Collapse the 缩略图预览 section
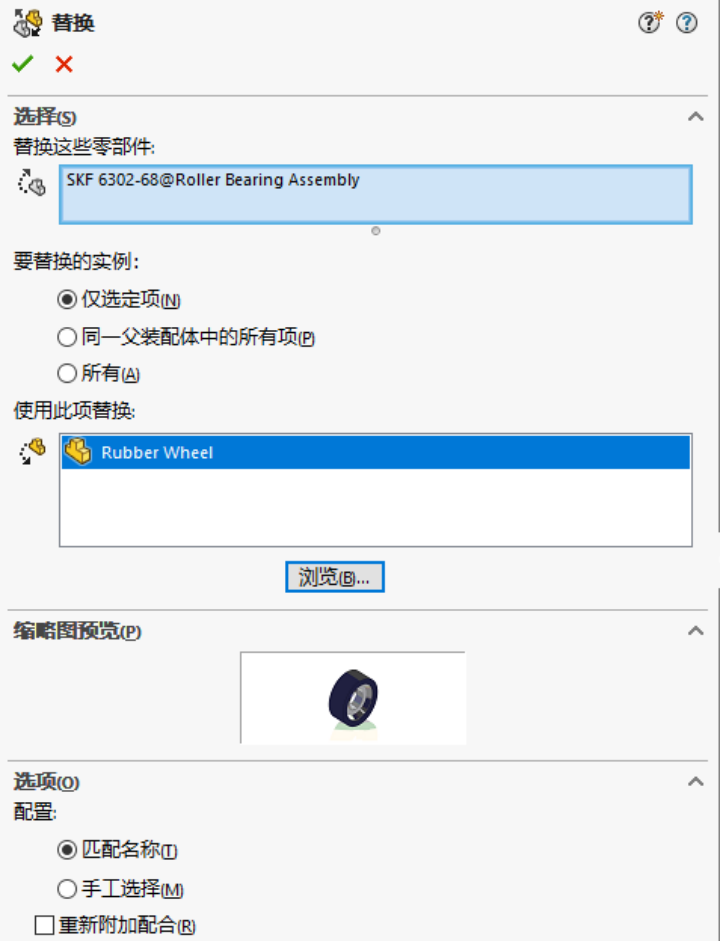This screenshot has height=941, width=720. (x=695, y=630)
